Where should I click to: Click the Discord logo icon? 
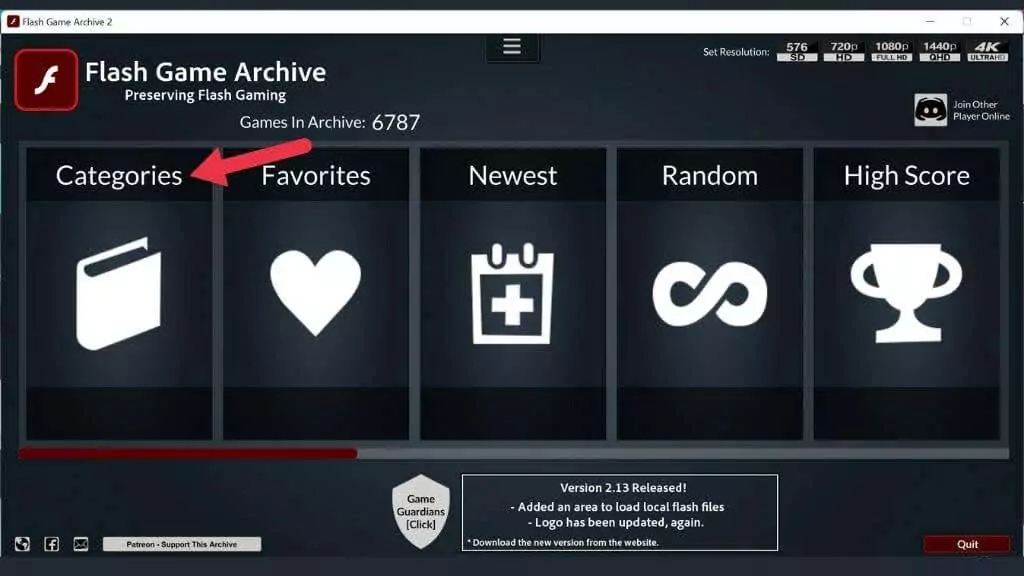[x=930, y=110]
